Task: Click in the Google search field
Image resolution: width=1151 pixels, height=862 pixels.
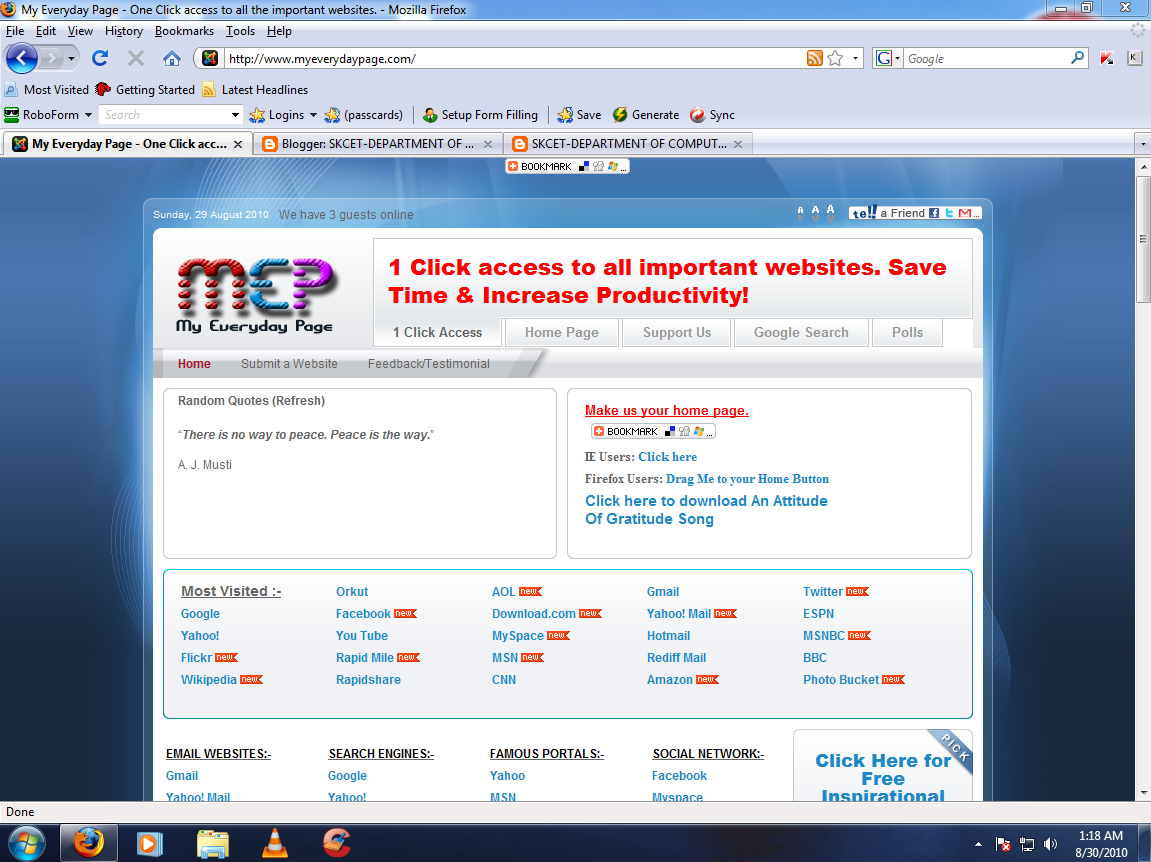Action: (x=986, y=58)
